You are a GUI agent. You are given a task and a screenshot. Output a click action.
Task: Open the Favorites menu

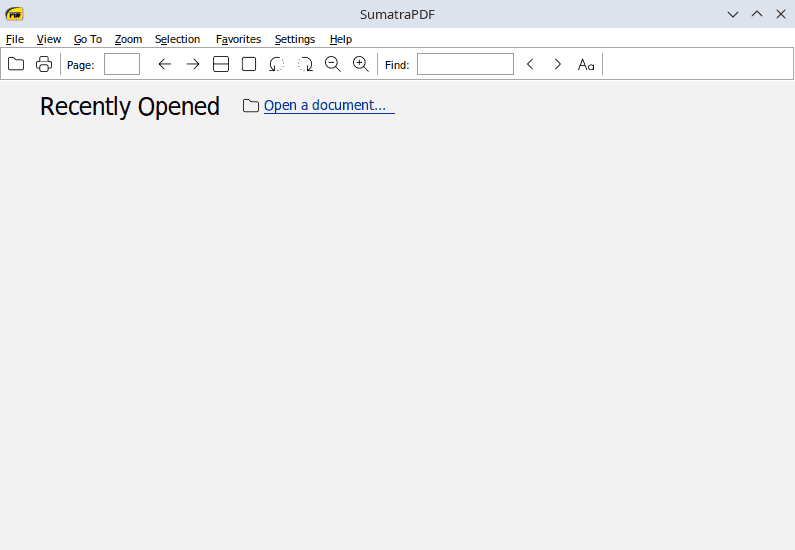[238, 39]
